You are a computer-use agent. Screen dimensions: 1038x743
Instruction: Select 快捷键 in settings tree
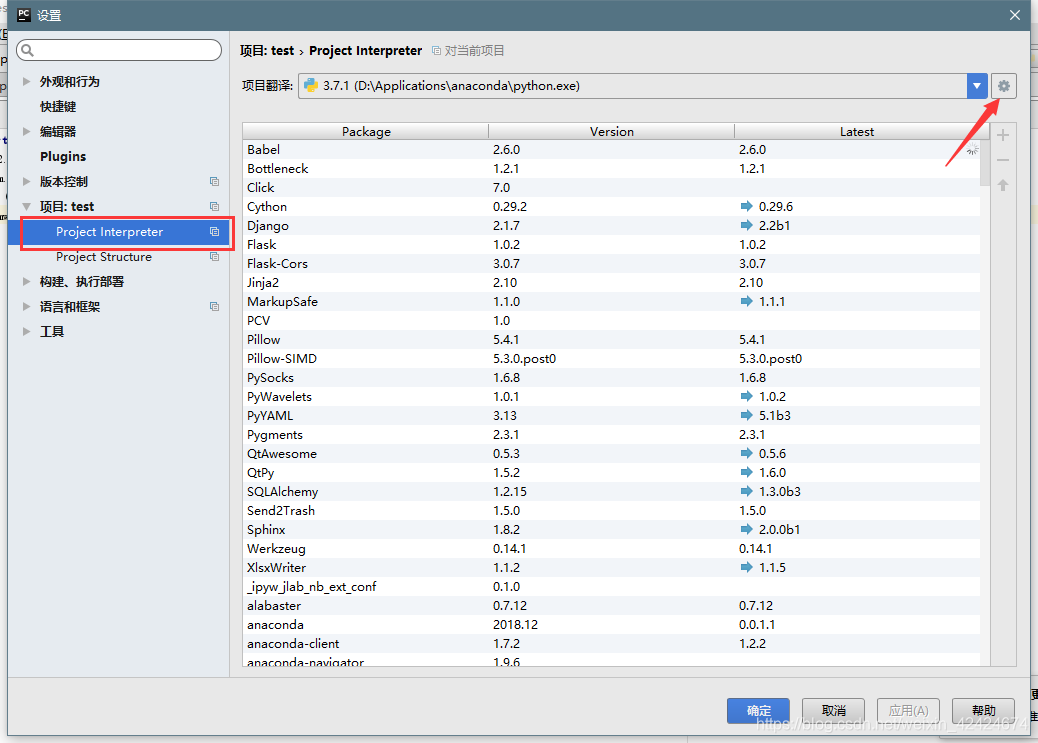tap(58, 107)
